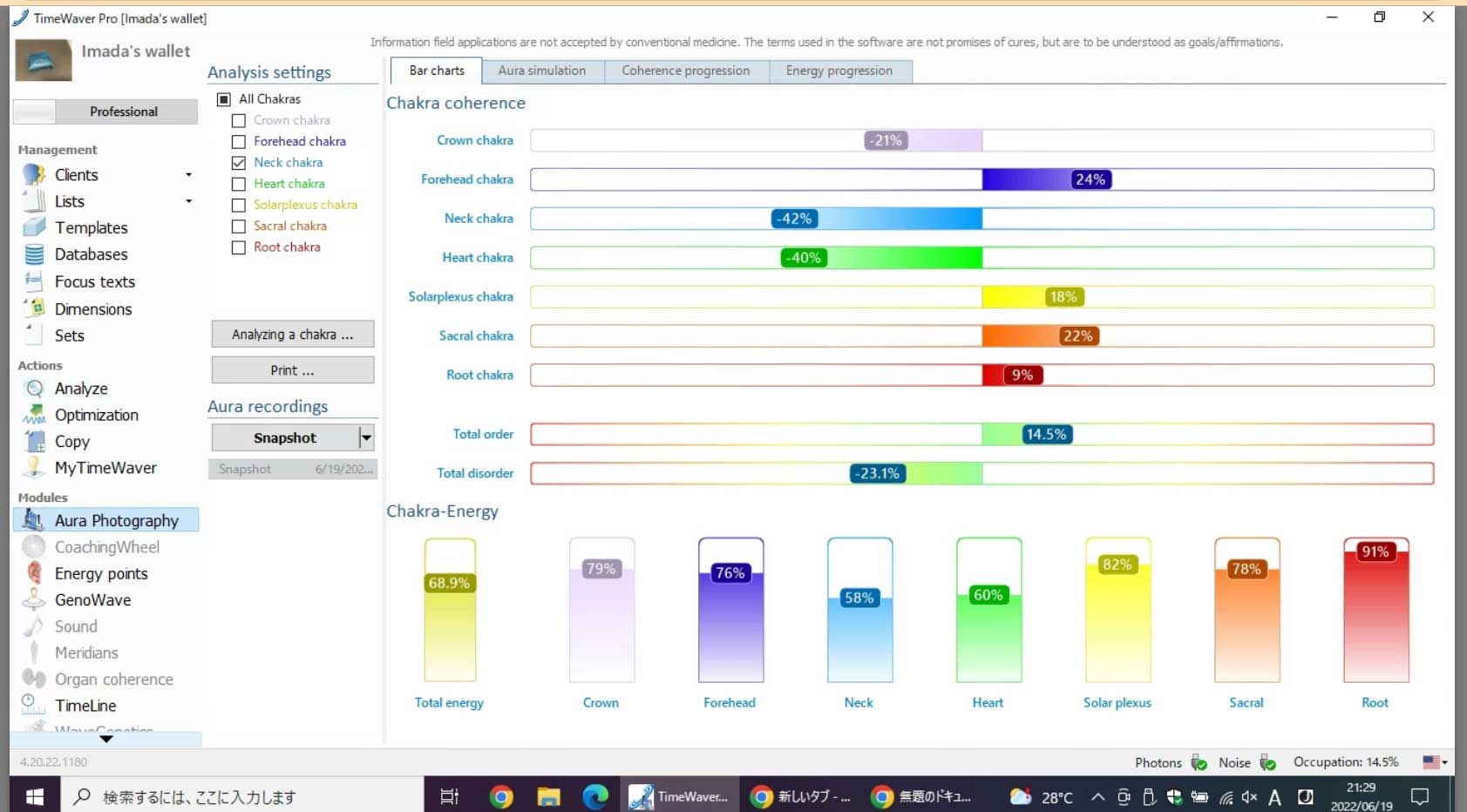This screenshot has height=812, width=1467.
Task: Click the Crown chakra coherence bar
Action: (x=982, y=140)
